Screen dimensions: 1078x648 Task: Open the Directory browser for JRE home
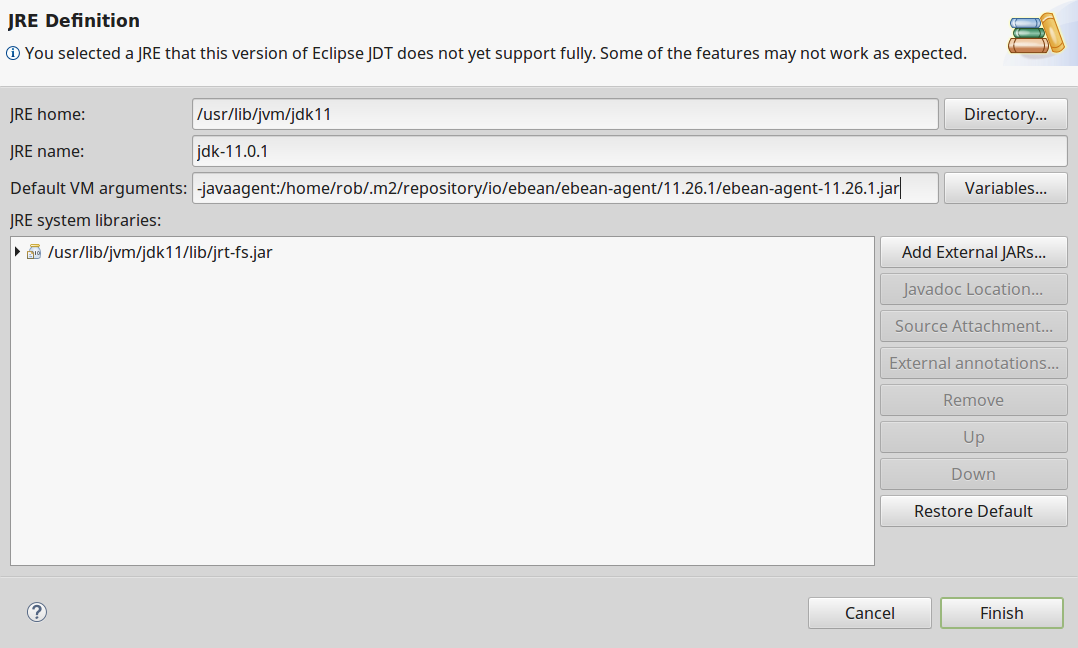point(1005,114)
